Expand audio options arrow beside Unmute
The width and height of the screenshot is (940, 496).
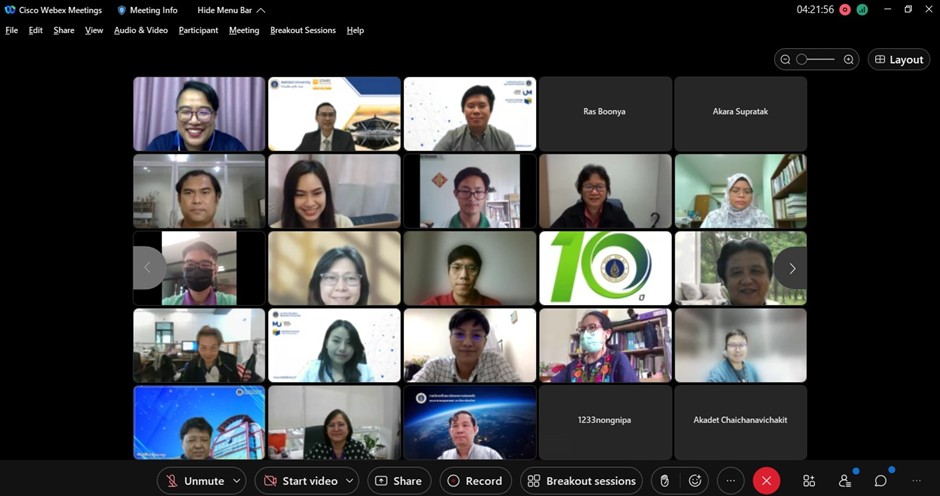pos(237,481)
